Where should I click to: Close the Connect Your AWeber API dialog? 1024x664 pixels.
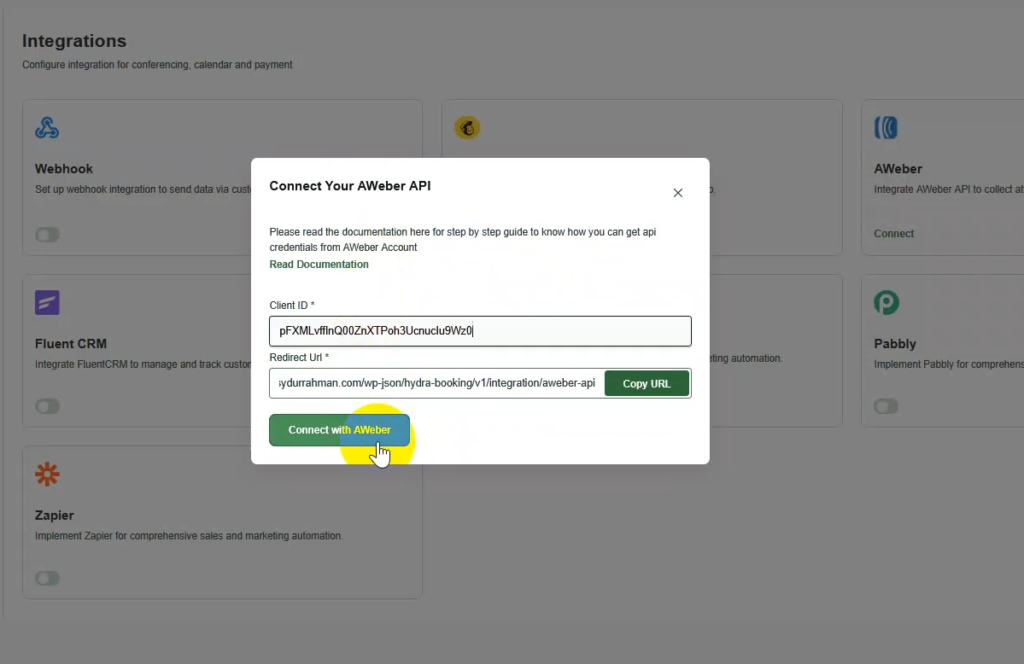(x=677, y=193)
